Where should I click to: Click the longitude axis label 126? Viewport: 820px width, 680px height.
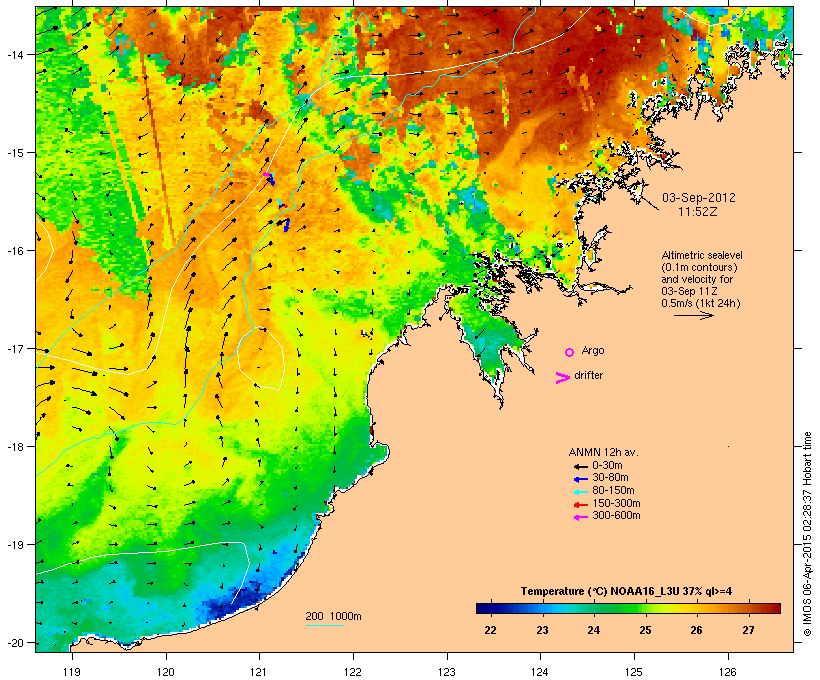(727, 672)
